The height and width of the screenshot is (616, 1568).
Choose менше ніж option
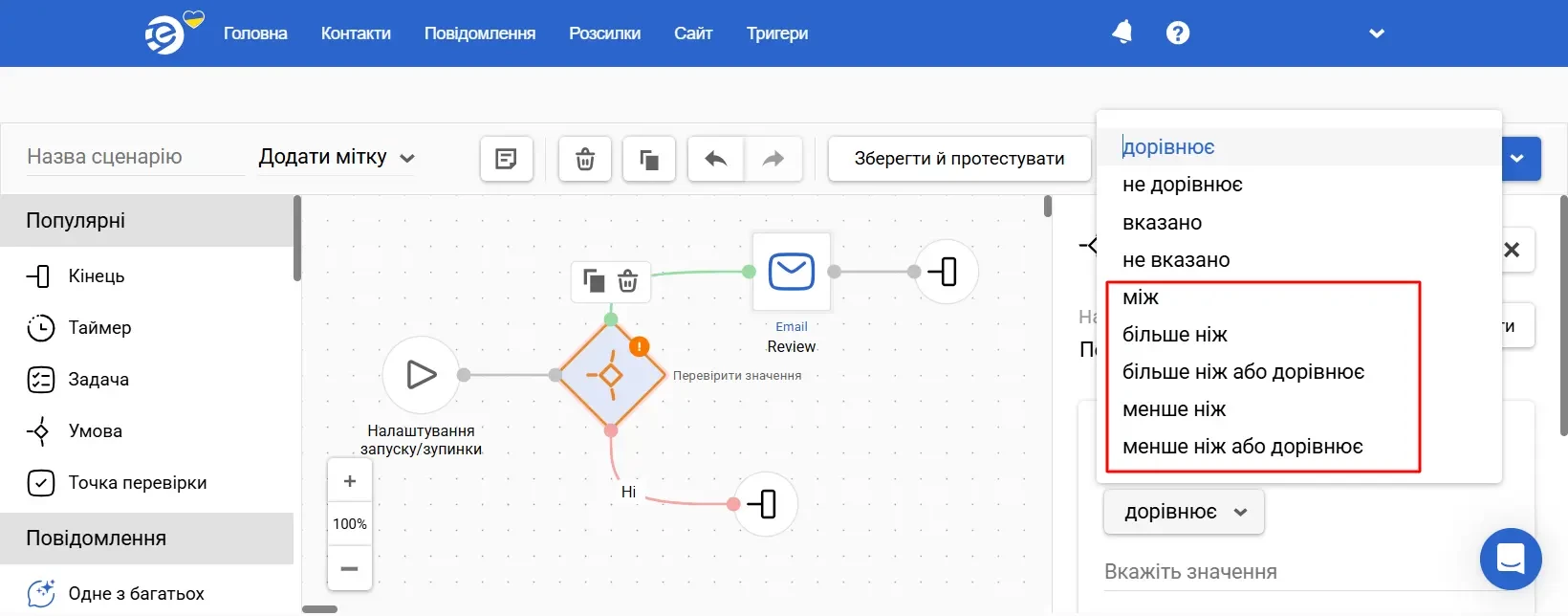pyautogui.click(x=1299, y=409)
